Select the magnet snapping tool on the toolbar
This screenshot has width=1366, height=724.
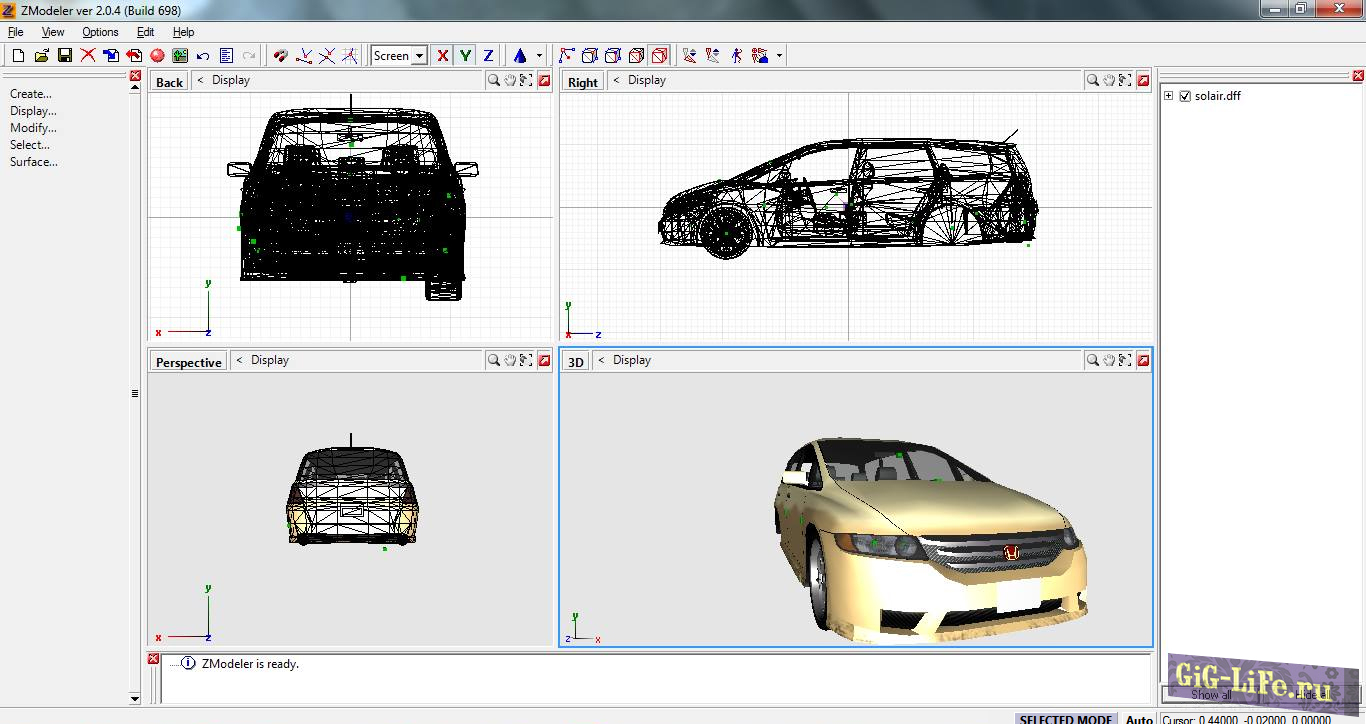(280, 55)
